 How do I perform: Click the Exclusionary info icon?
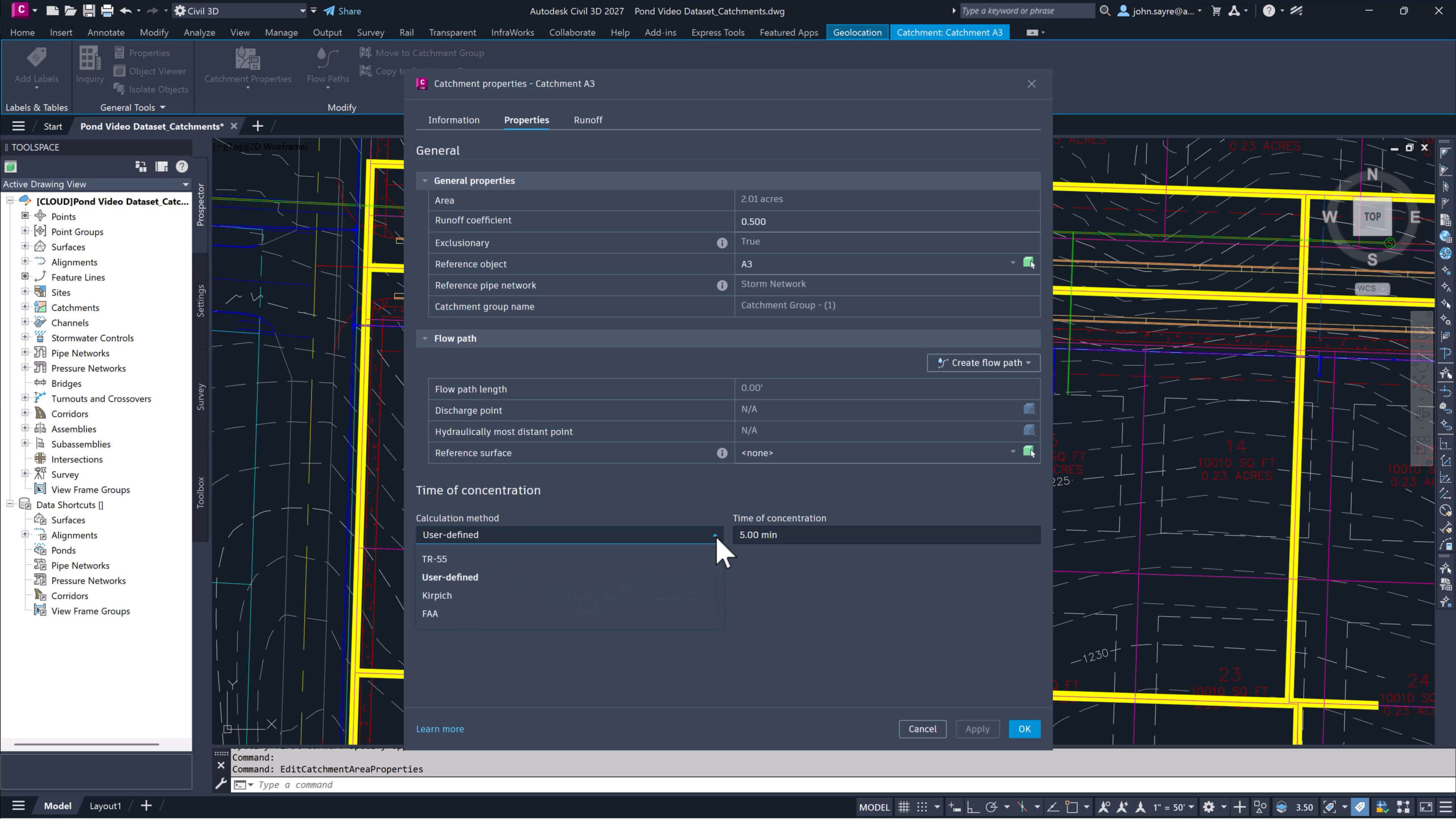[722, 243]
